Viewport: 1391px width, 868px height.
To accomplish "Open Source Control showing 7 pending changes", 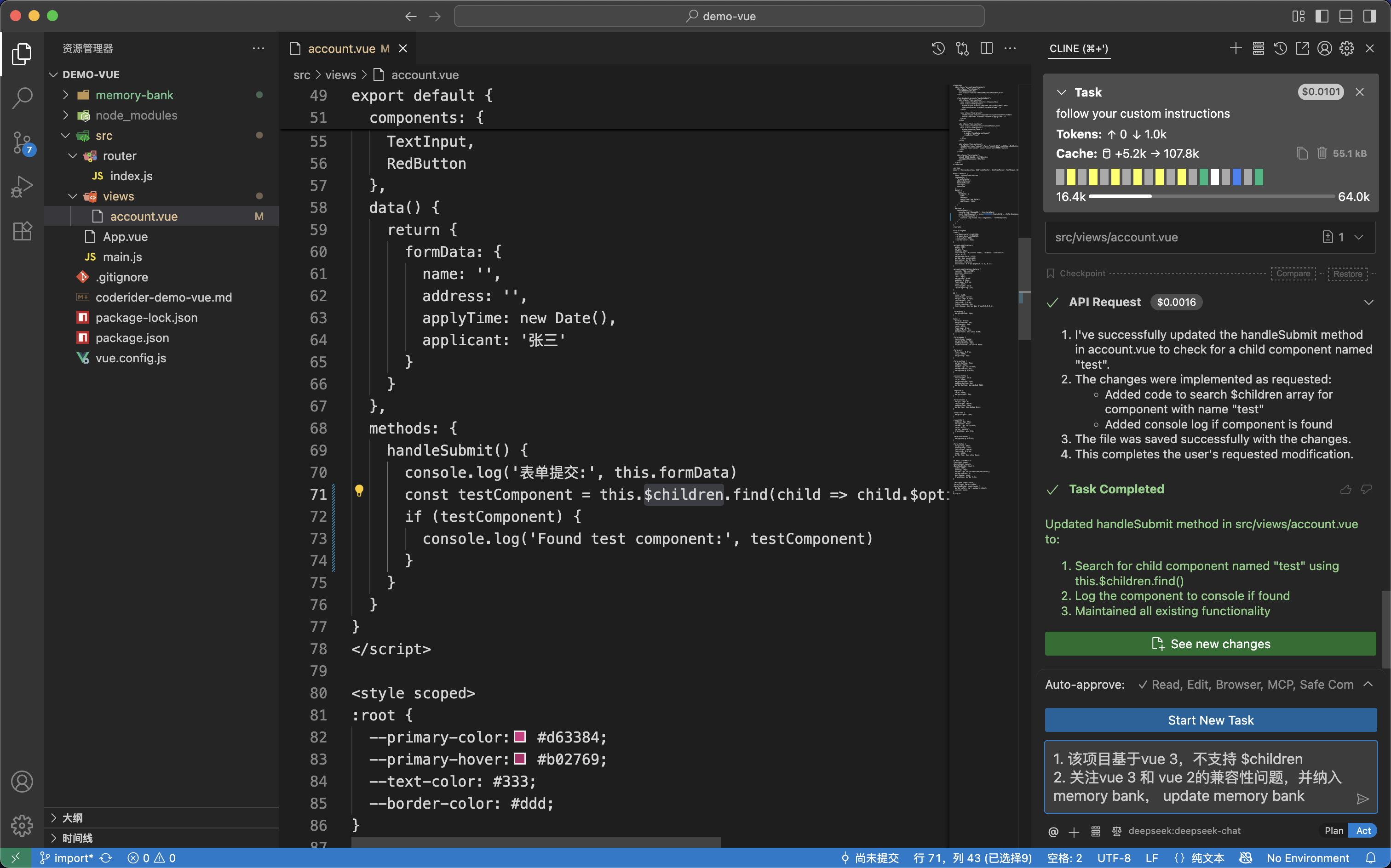I will tap(22, 143).
